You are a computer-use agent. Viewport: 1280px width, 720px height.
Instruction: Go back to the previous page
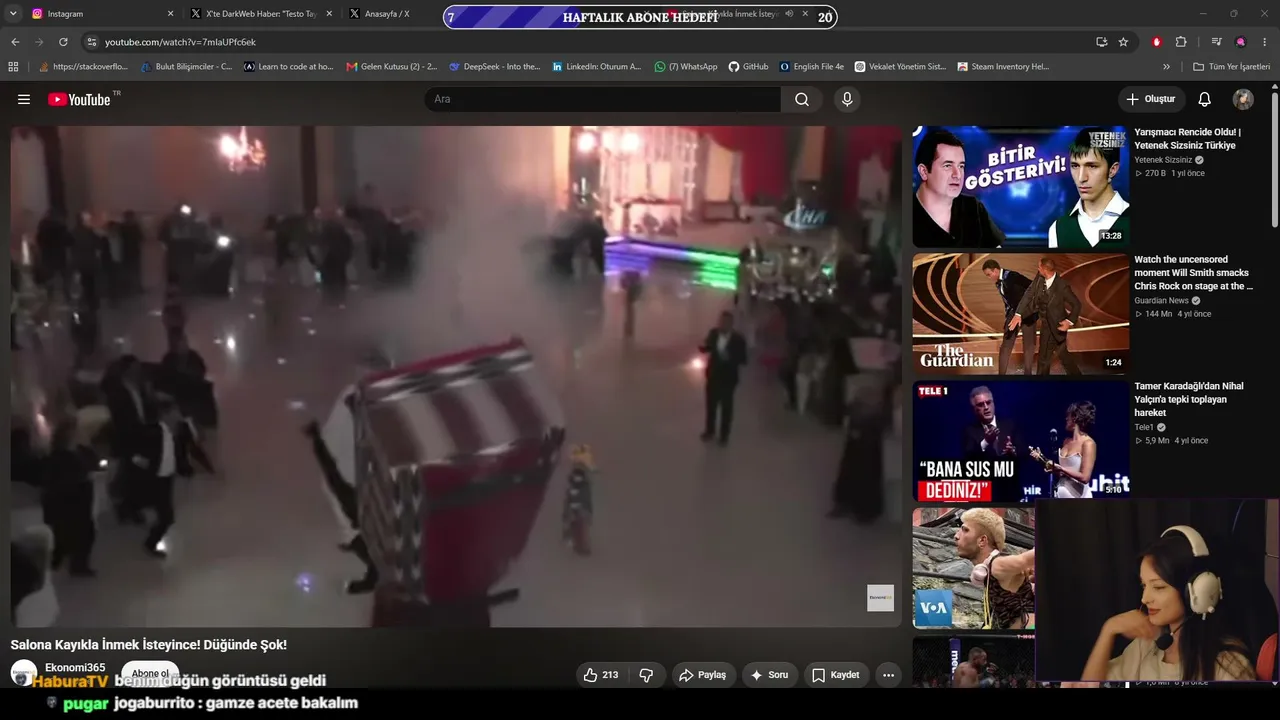(x=15, y=42)
